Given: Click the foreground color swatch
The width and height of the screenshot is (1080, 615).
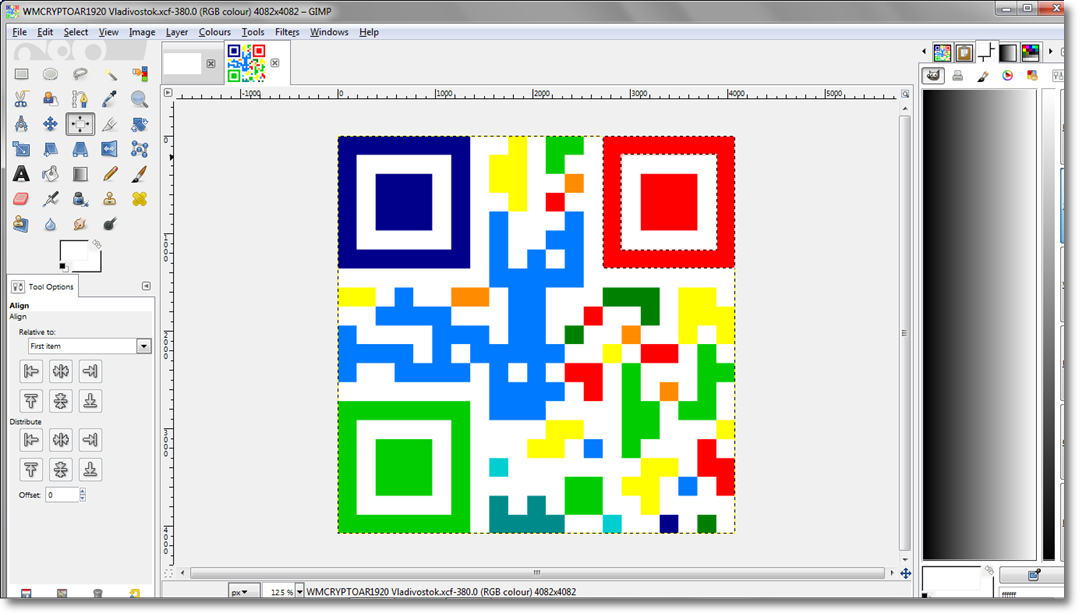Looking at the screenshot, I should coord(72,251).
